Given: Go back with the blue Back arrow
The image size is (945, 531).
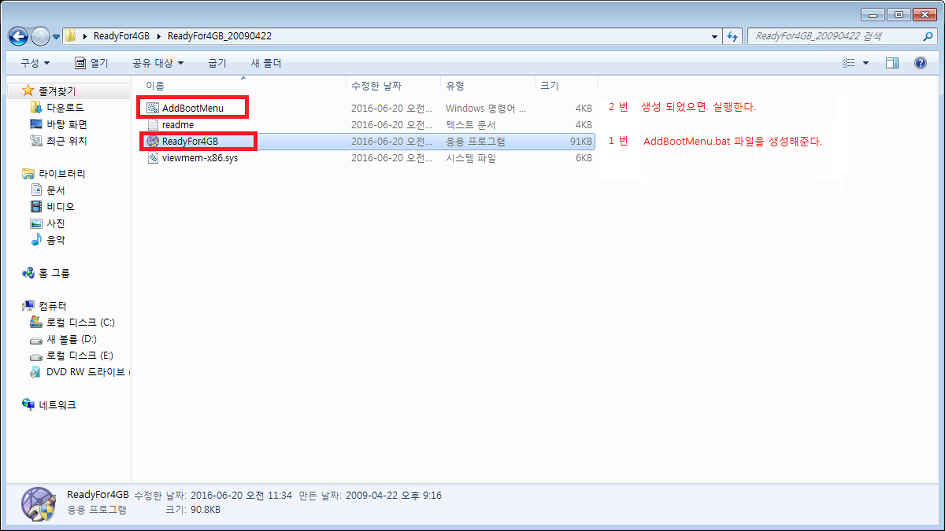Looking at the screenshot, I should [x=18, y=37].
